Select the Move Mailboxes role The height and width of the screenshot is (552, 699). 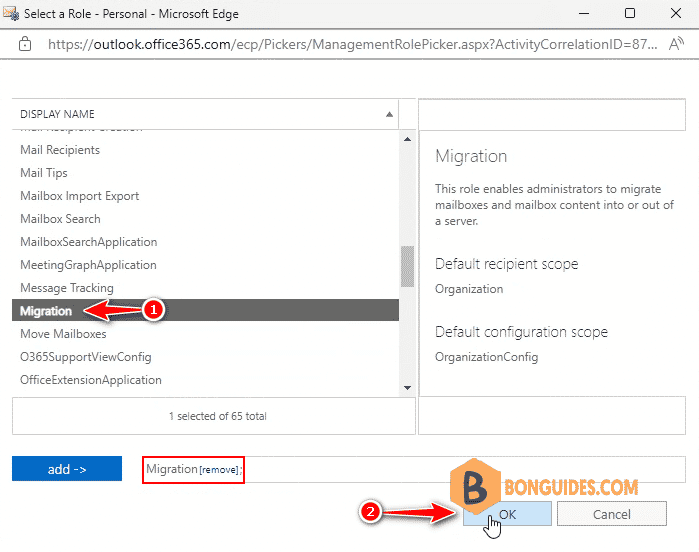pyautogui.click(x=63, y=334)
